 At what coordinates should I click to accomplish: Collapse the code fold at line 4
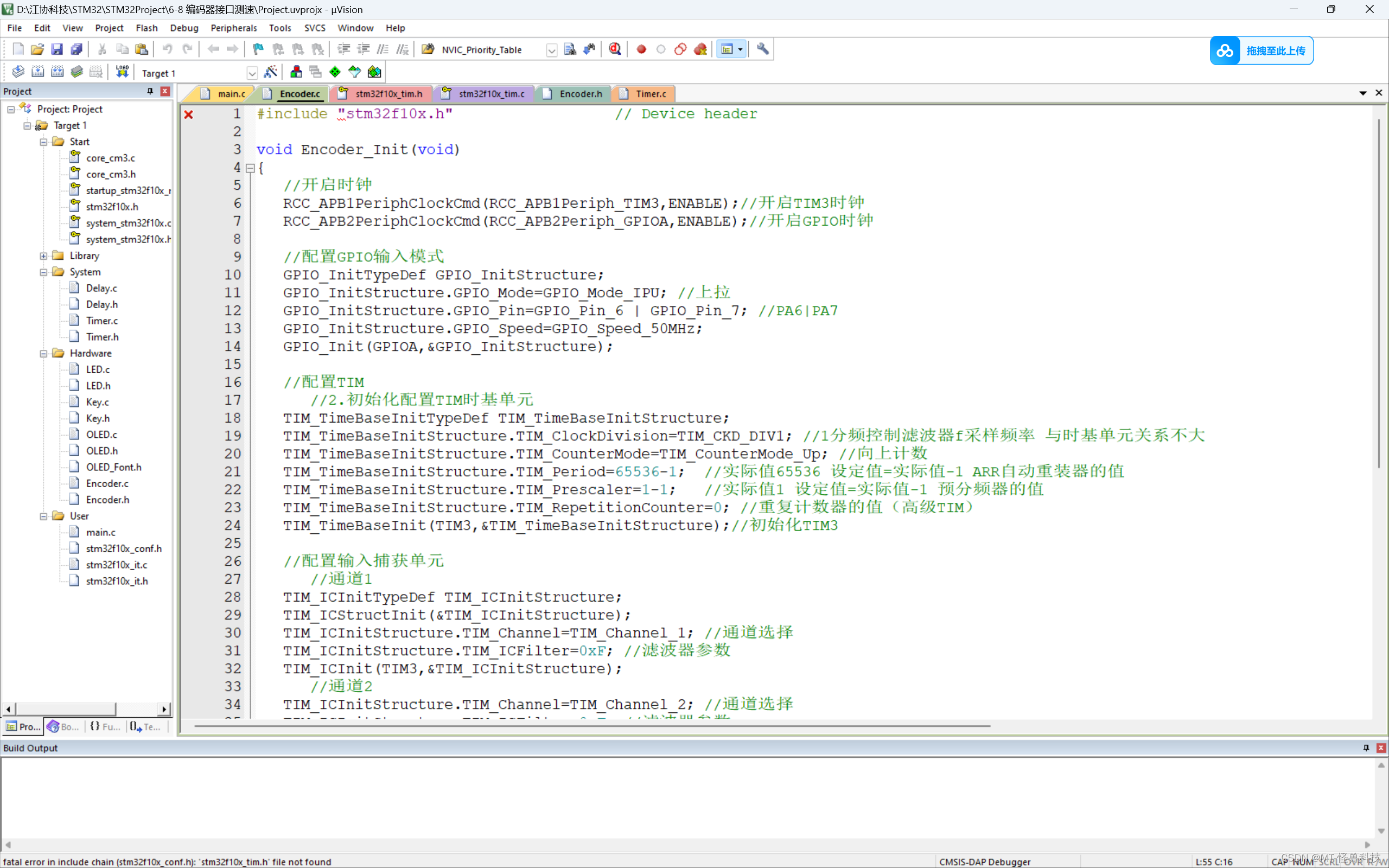tap(250, 168)
